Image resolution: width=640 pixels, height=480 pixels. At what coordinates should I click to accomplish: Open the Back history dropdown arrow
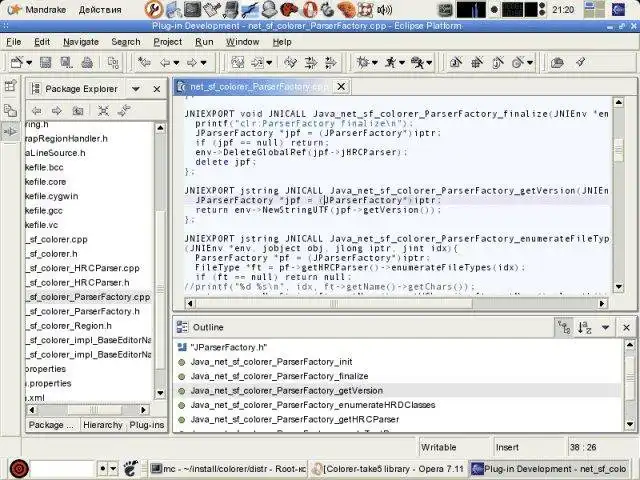click(x=176, y=63)
